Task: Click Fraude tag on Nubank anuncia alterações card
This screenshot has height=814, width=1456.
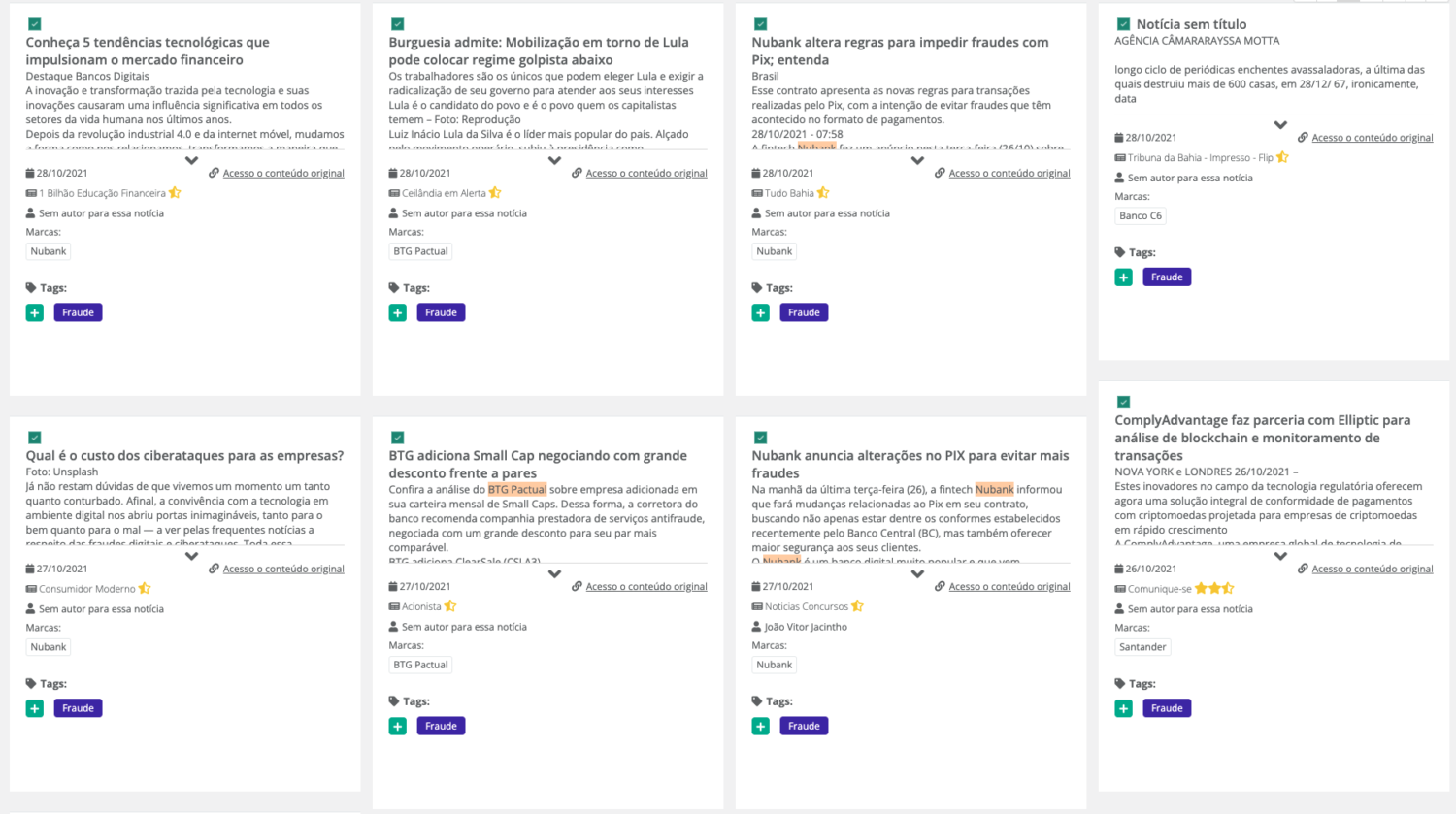Action: pos(804,726)
